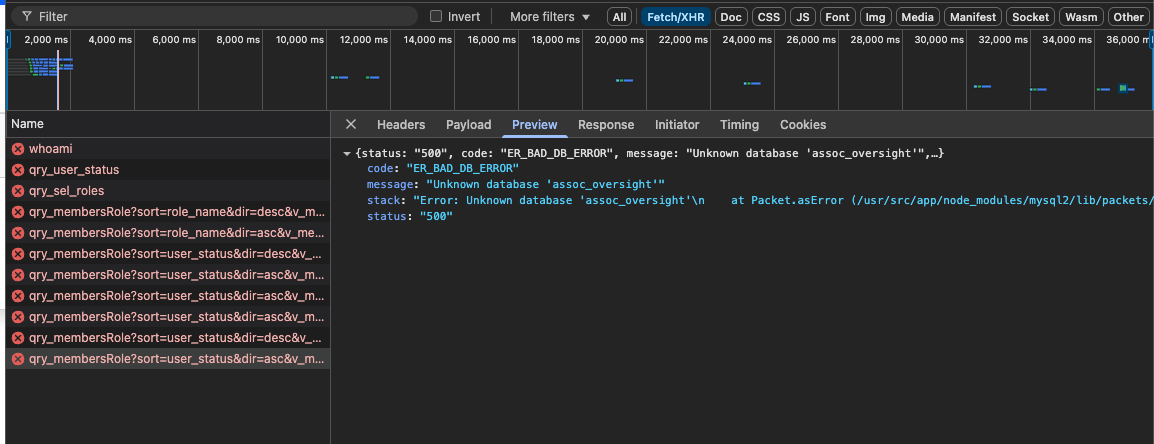Toggle the Font type filter

click(838, 17)
